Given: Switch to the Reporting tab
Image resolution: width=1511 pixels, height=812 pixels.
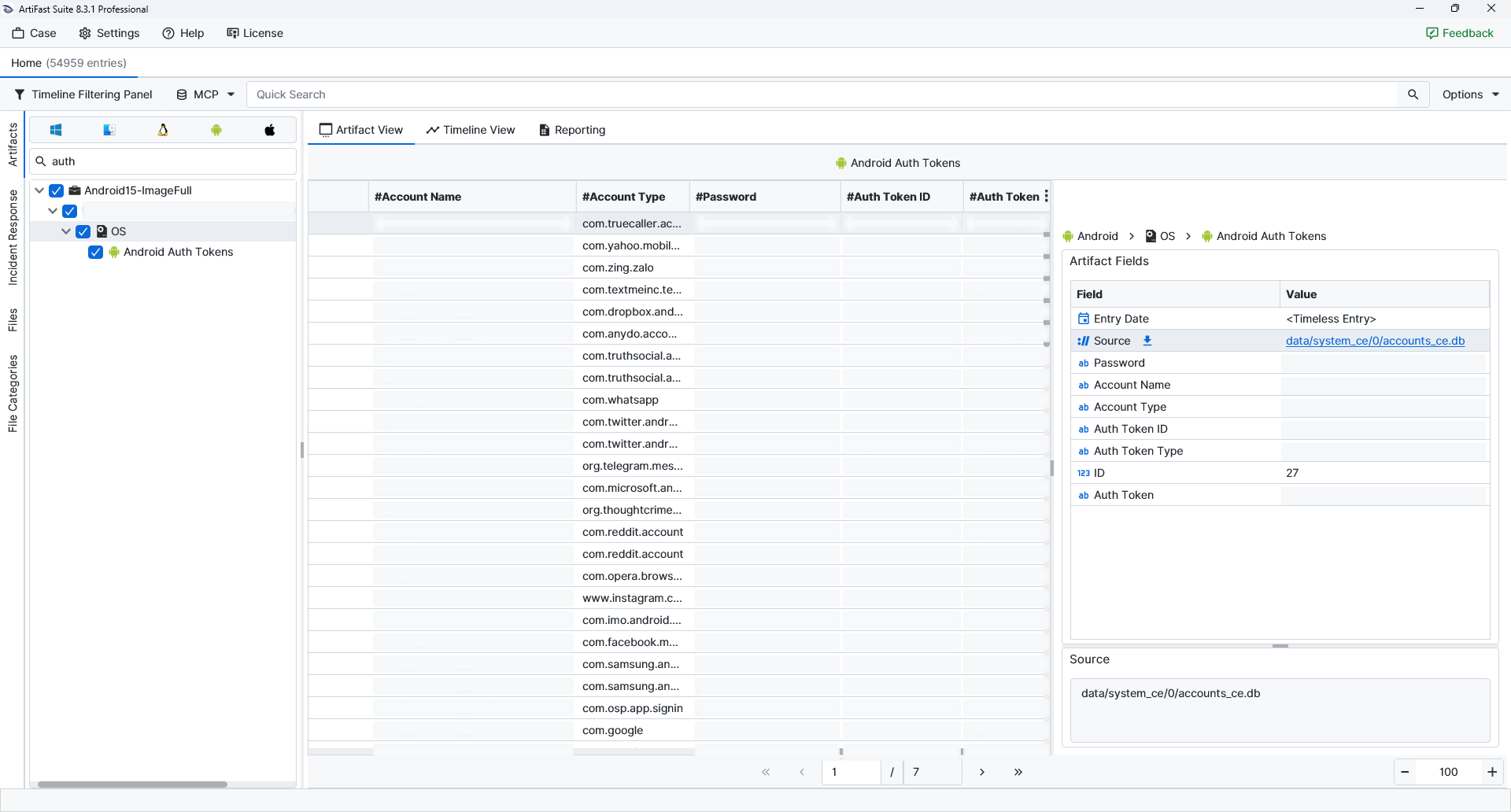Looking at the screenshot, I should 572,130.
